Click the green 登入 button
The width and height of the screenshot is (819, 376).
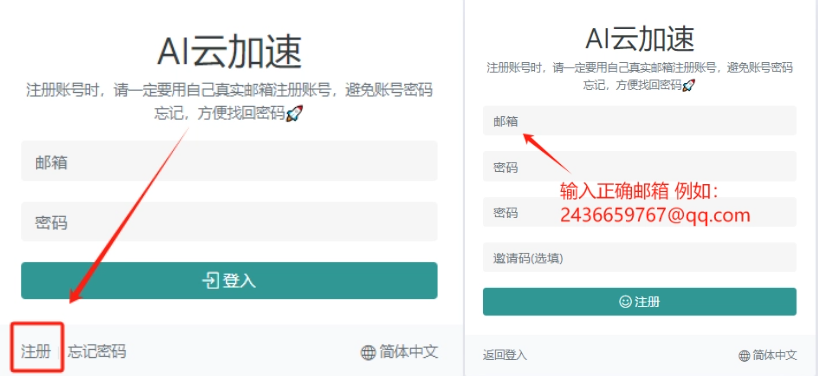click(x=229, y=280)
